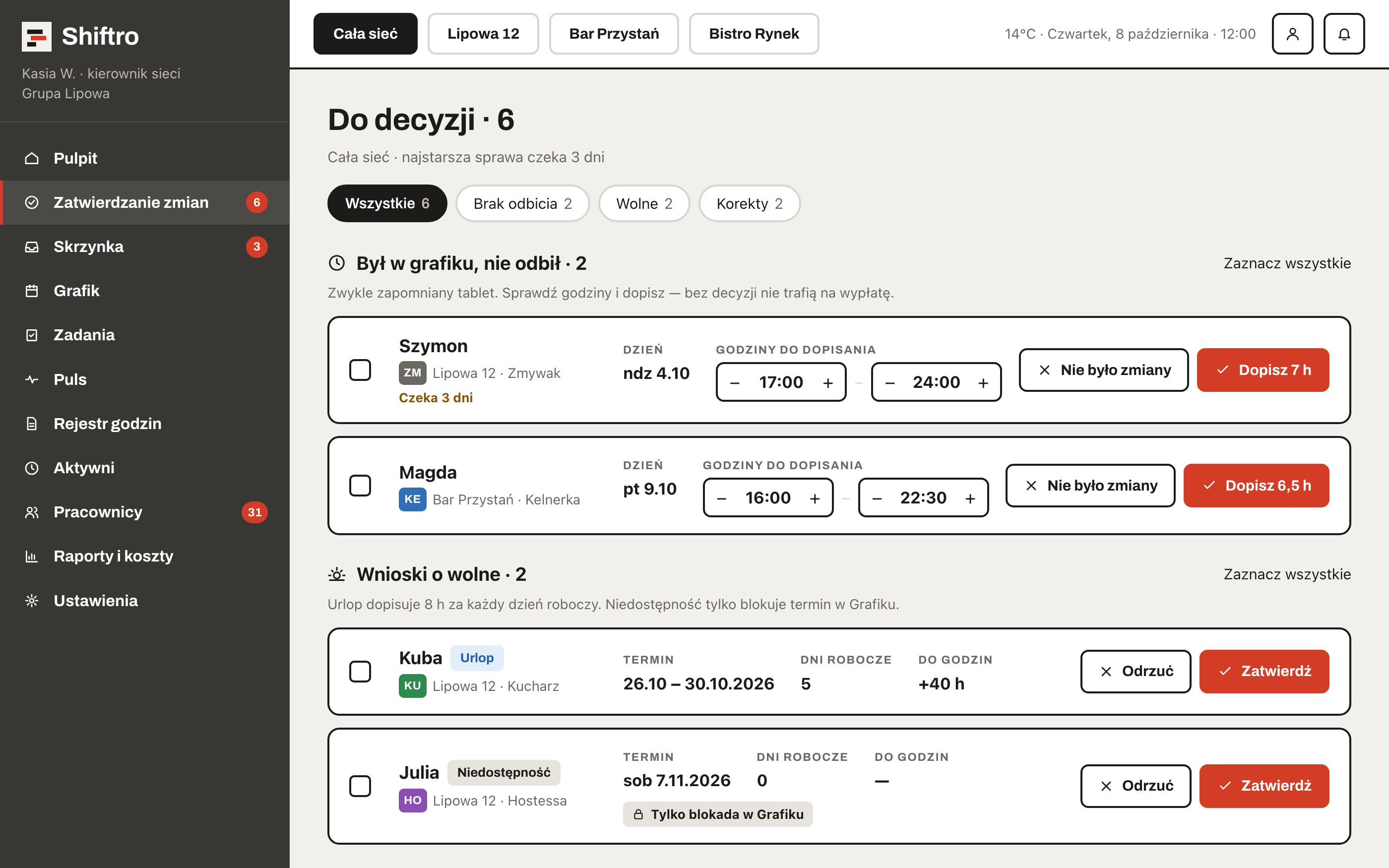This screenshot has height=868, width=1389.
Task: Filter by Brak odbicia 2
Action: pyautogui.click(x=522, y=203)
